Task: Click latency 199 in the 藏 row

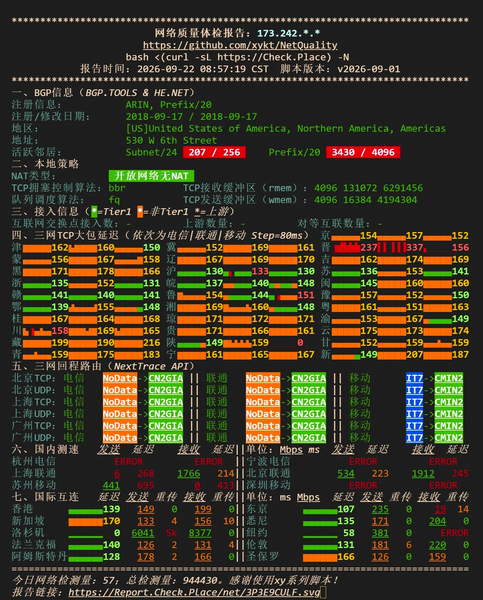Action: [60, 342]
